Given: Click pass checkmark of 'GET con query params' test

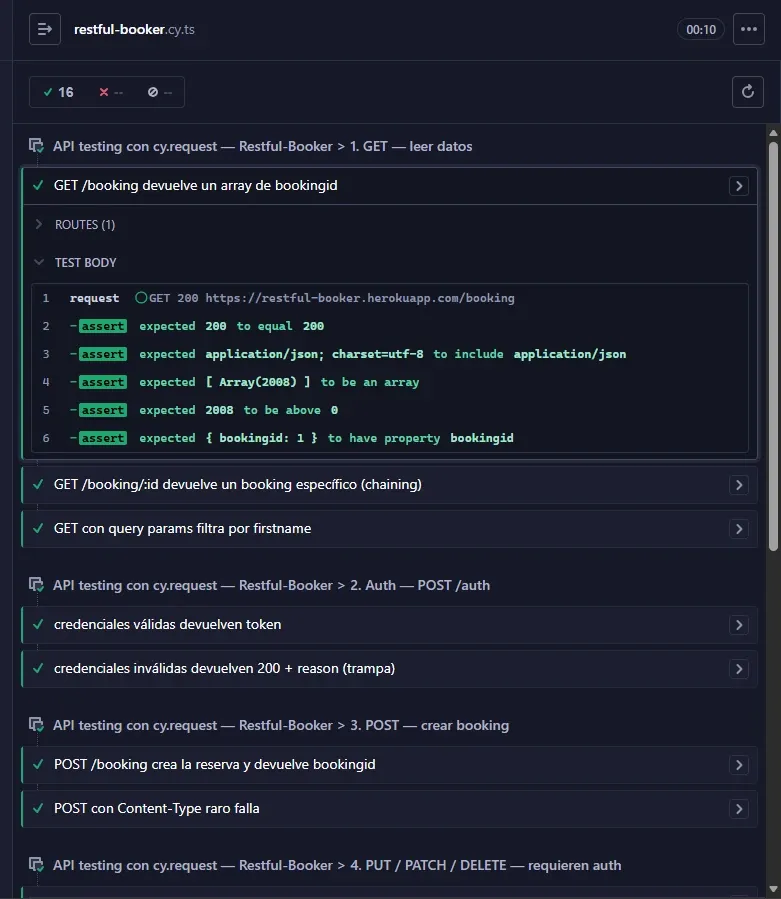Looking at the screenshot, I should [38, 529].
